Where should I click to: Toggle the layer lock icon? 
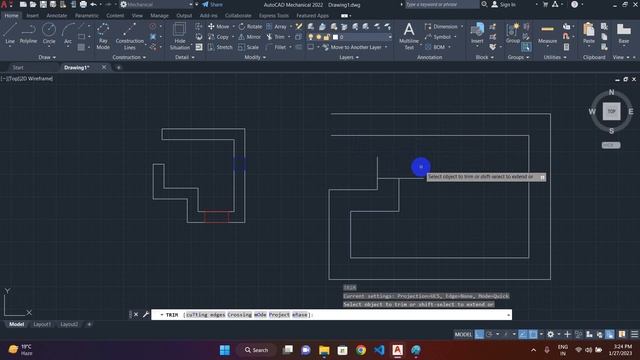(327, 37)
